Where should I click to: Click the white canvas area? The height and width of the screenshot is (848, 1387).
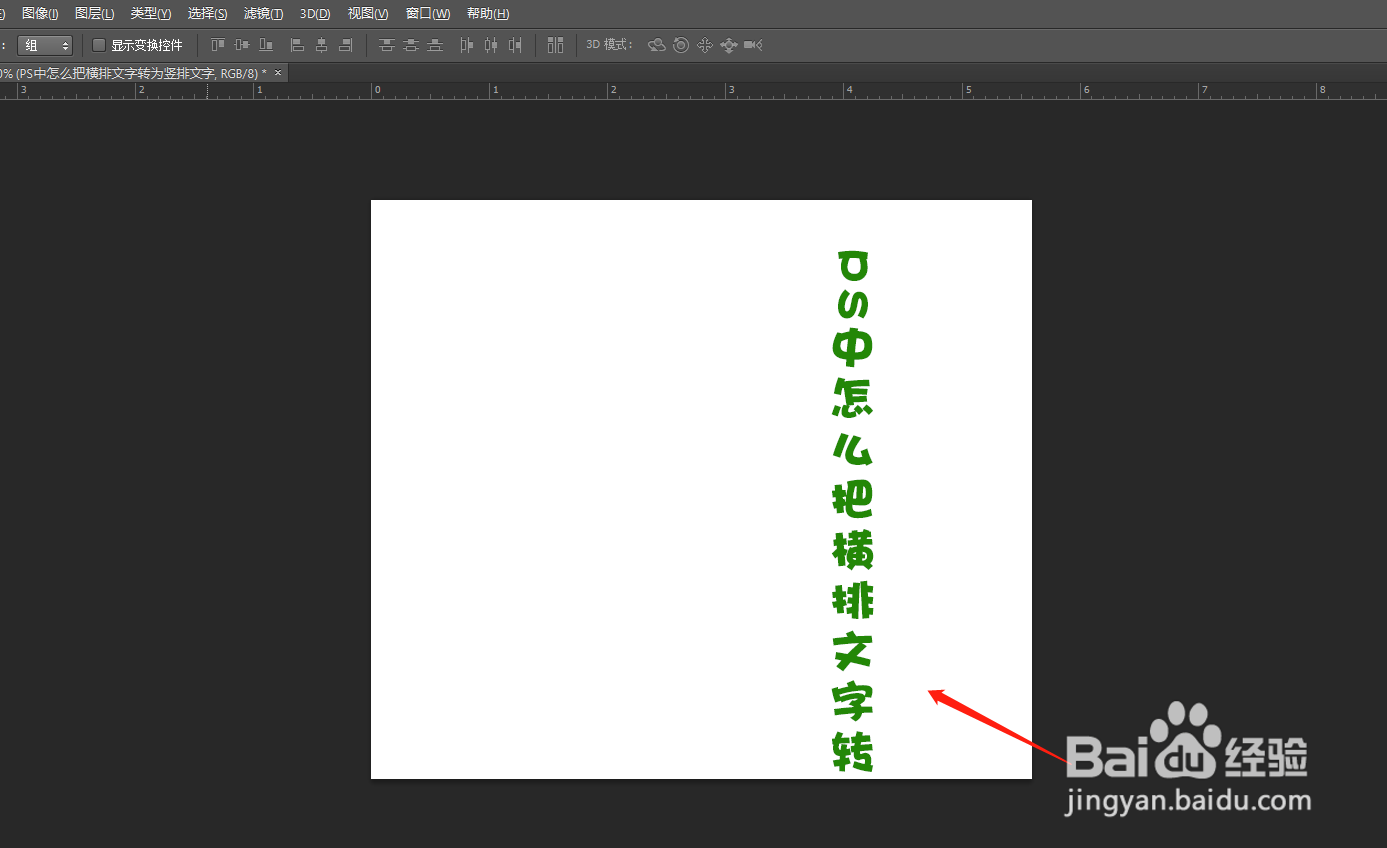pos(600,450)
